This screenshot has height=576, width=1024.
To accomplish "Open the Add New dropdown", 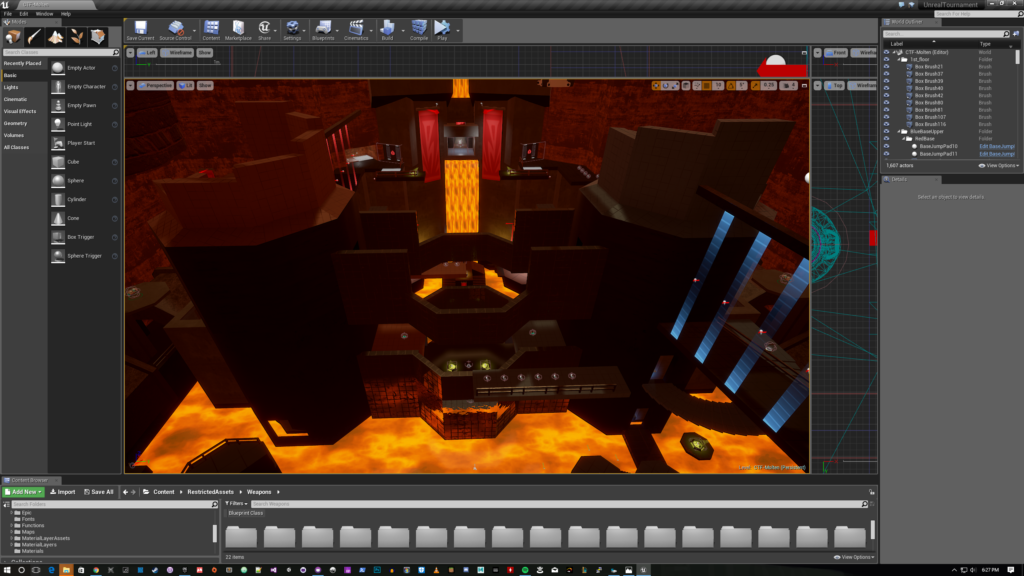I will pyautogui.click(x=23, y=492).
